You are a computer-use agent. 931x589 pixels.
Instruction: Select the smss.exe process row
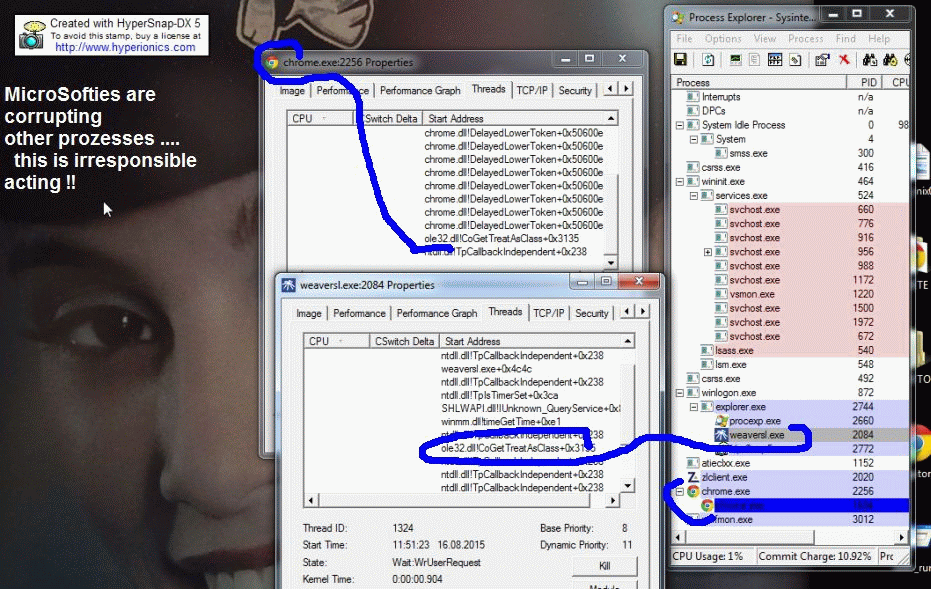click(x=791, y=154)
